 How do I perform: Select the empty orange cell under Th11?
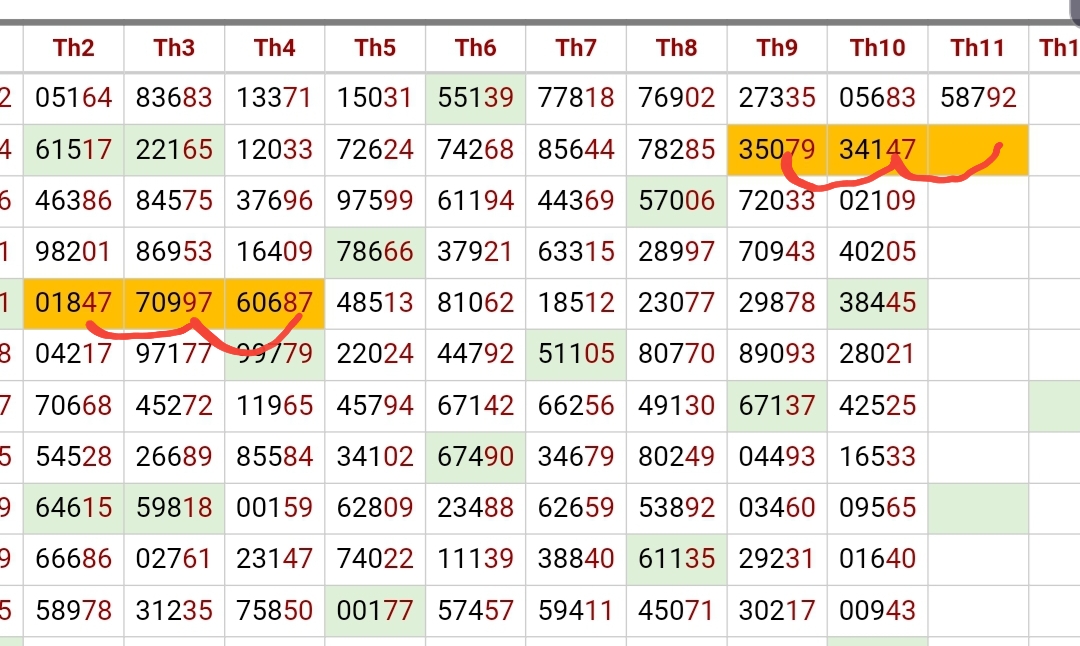point(977,150)
